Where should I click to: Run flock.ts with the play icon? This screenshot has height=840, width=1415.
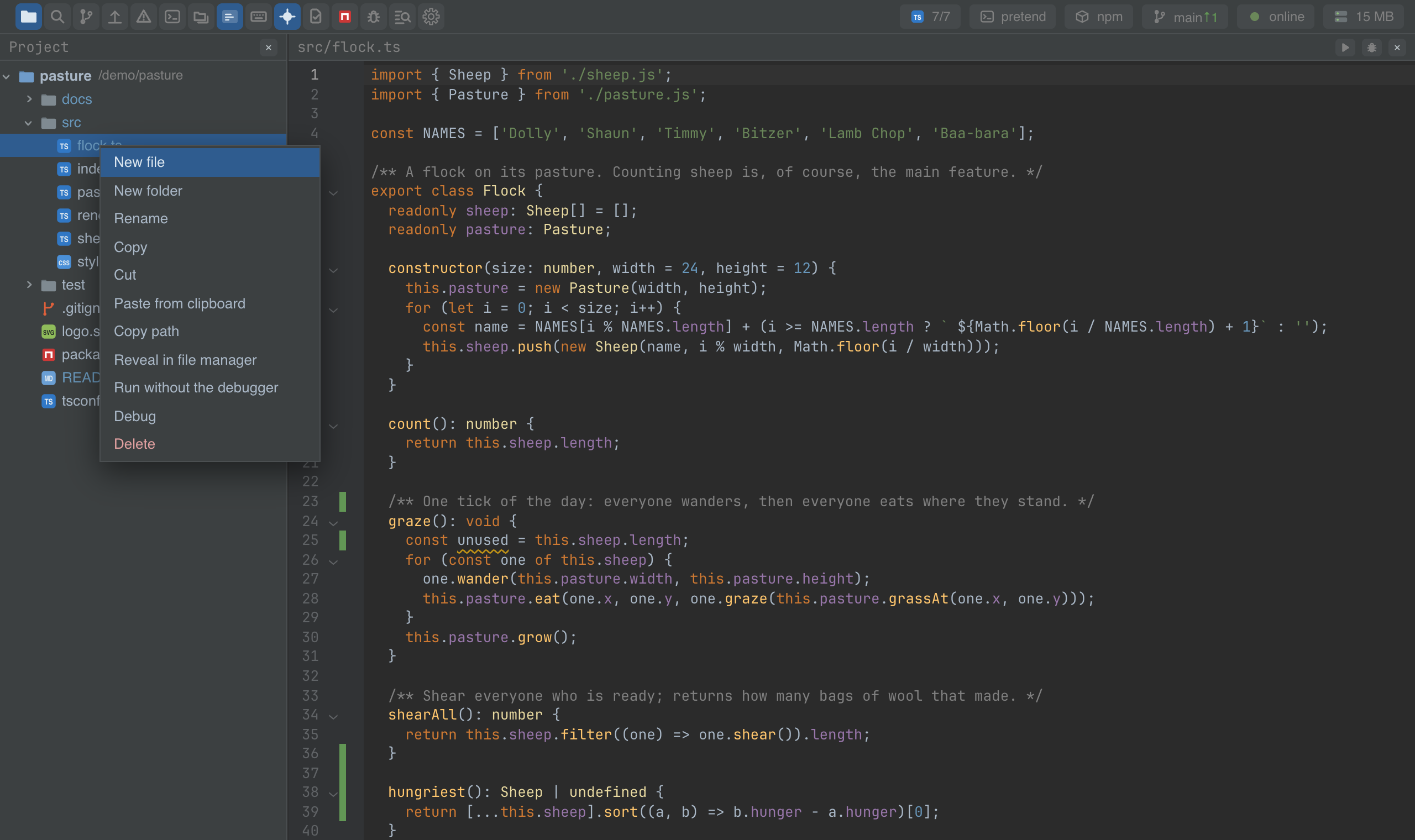pos(1345,48)
